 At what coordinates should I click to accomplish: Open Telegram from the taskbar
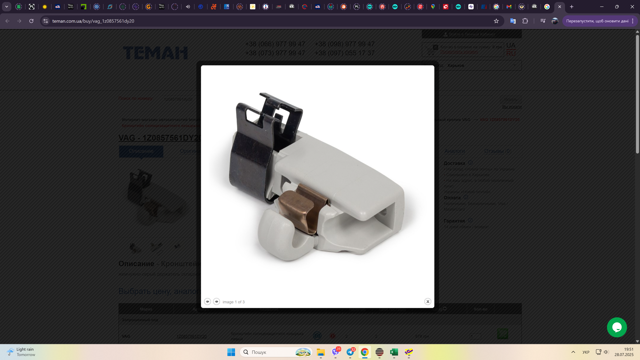[350, 352]
